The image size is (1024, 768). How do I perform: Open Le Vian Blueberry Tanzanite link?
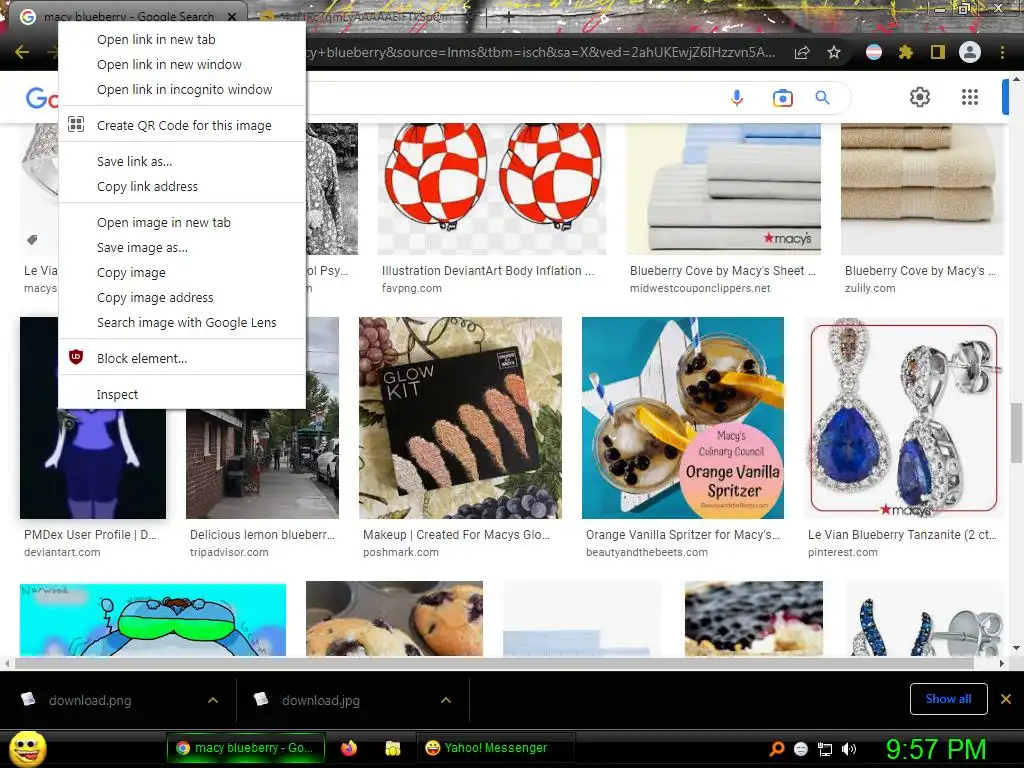(903, 534)
